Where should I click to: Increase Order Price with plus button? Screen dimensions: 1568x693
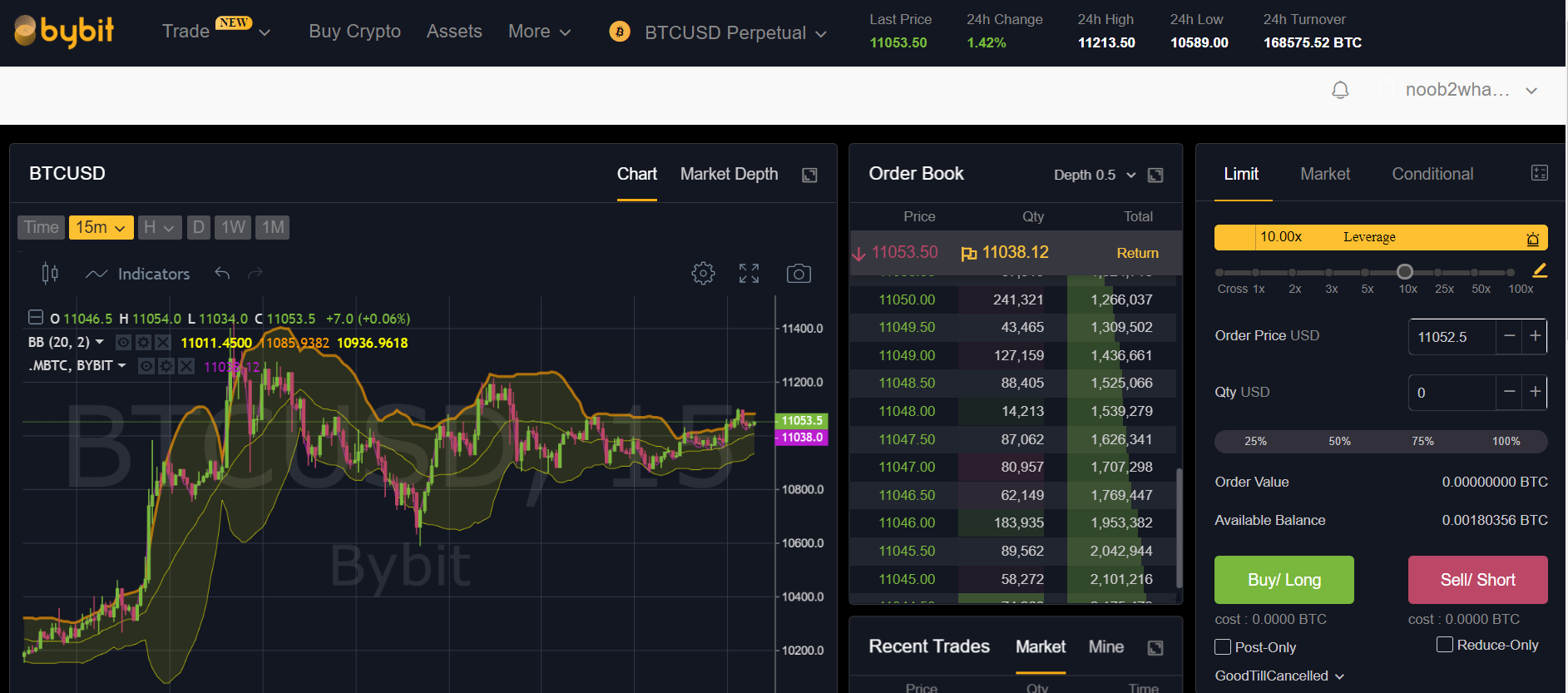(x=1535, y=336)
